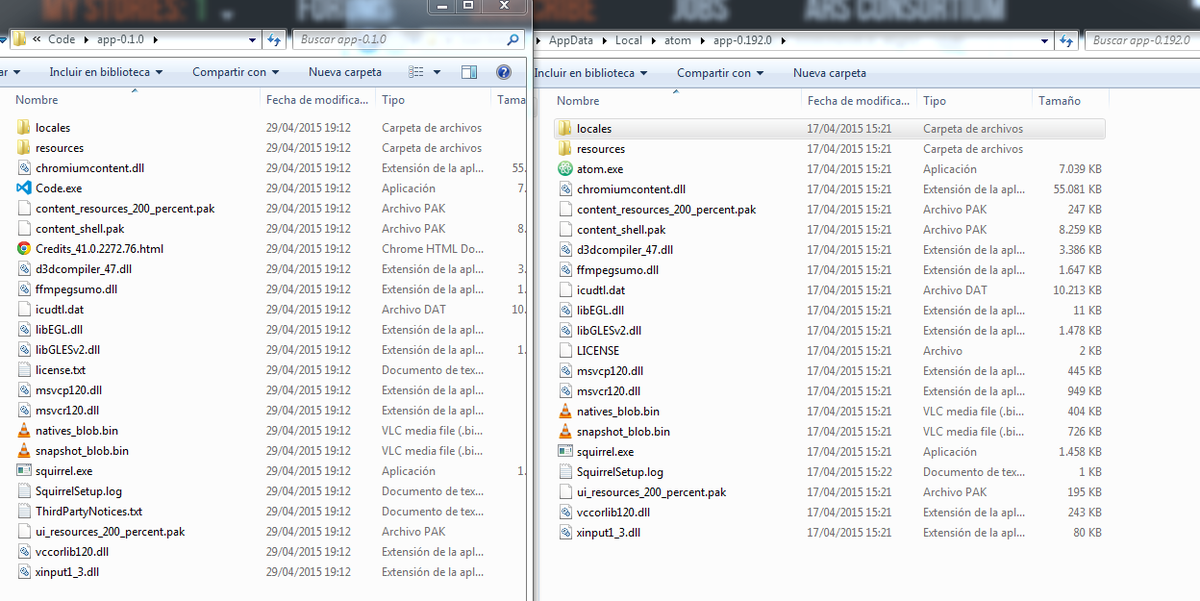Navigate to Code in the breadcrumb path

pyautogui.click(x=62, y=40)
